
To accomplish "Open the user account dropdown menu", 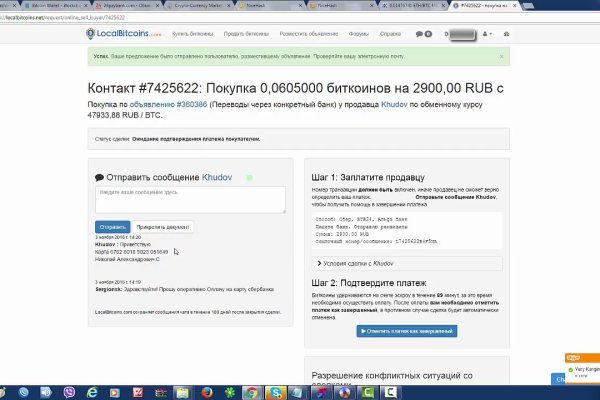I will [x=471, y=34].
